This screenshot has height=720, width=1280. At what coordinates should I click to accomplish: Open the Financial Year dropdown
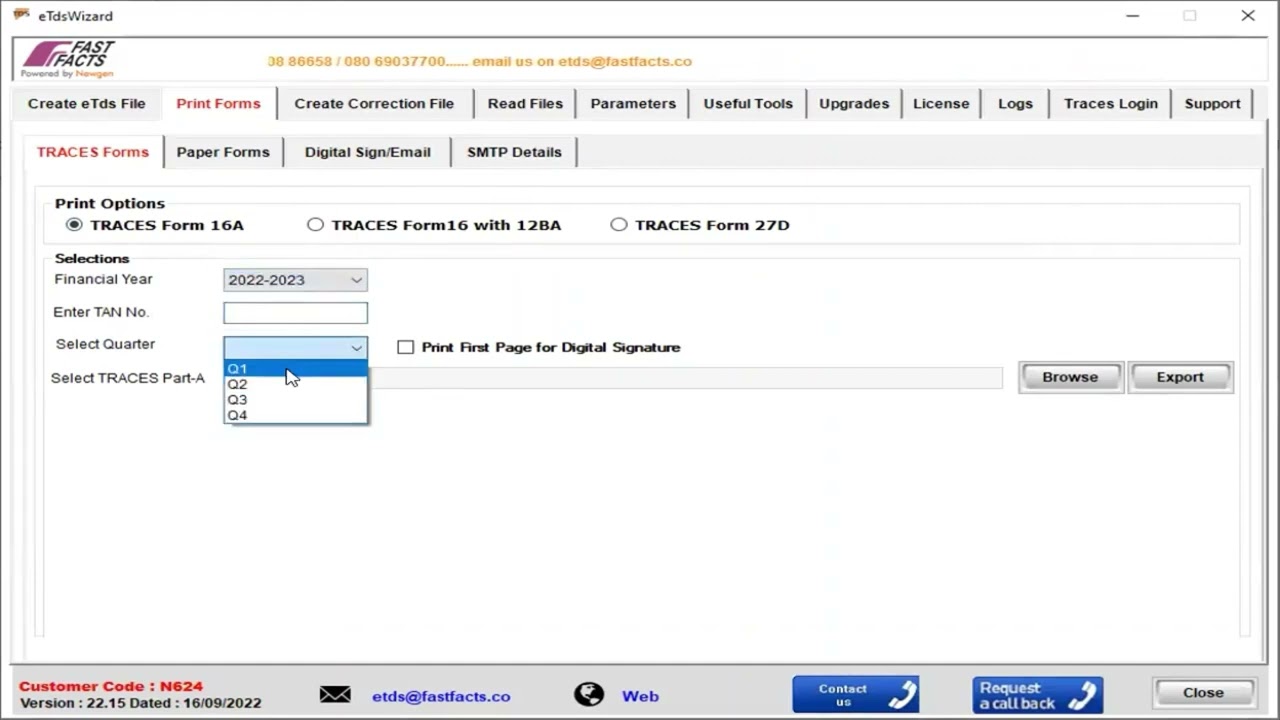click(x=295, y=280)
